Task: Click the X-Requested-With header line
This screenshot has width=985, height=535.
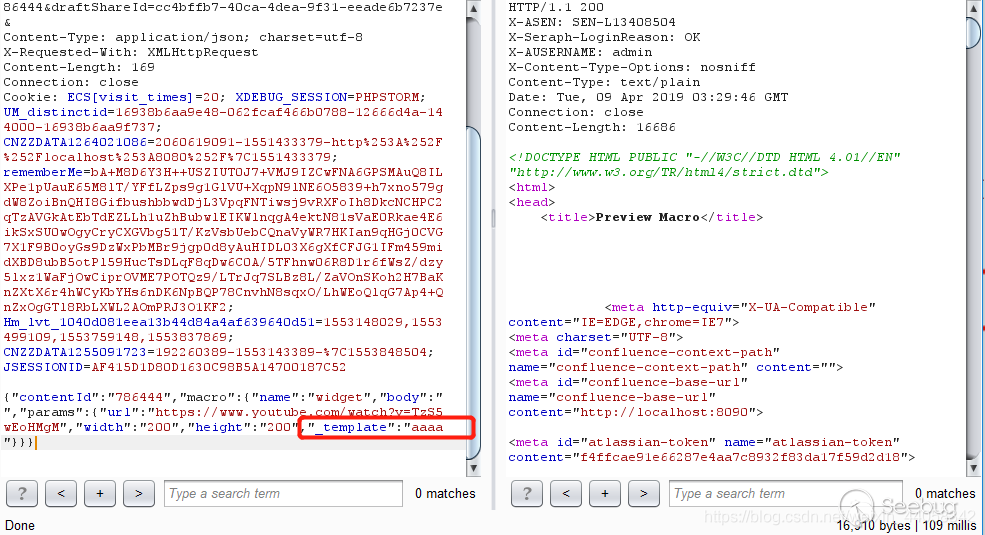Action: click(x=131, y=52)
